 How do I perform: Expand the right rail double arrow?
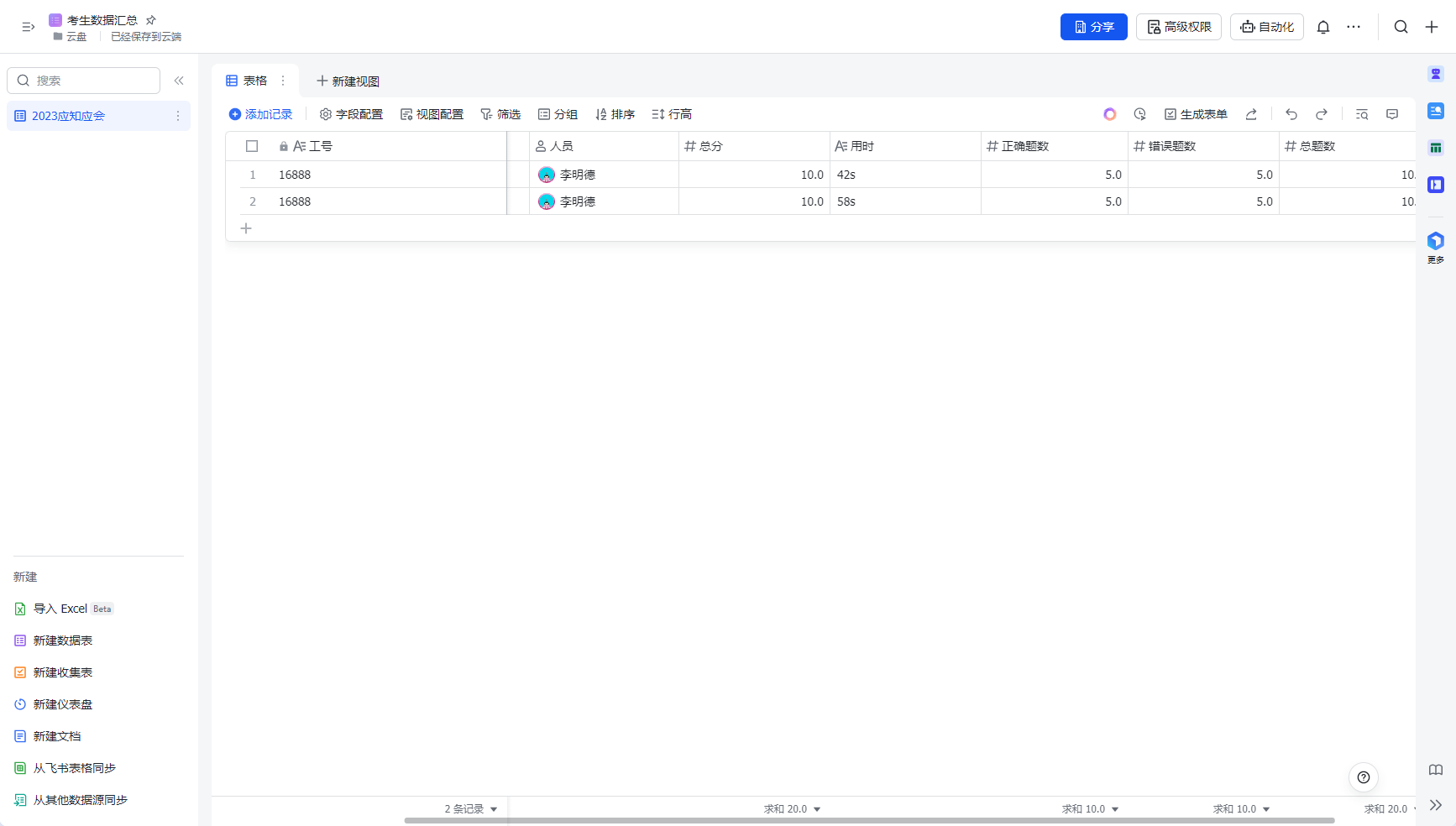point(1436,805)
